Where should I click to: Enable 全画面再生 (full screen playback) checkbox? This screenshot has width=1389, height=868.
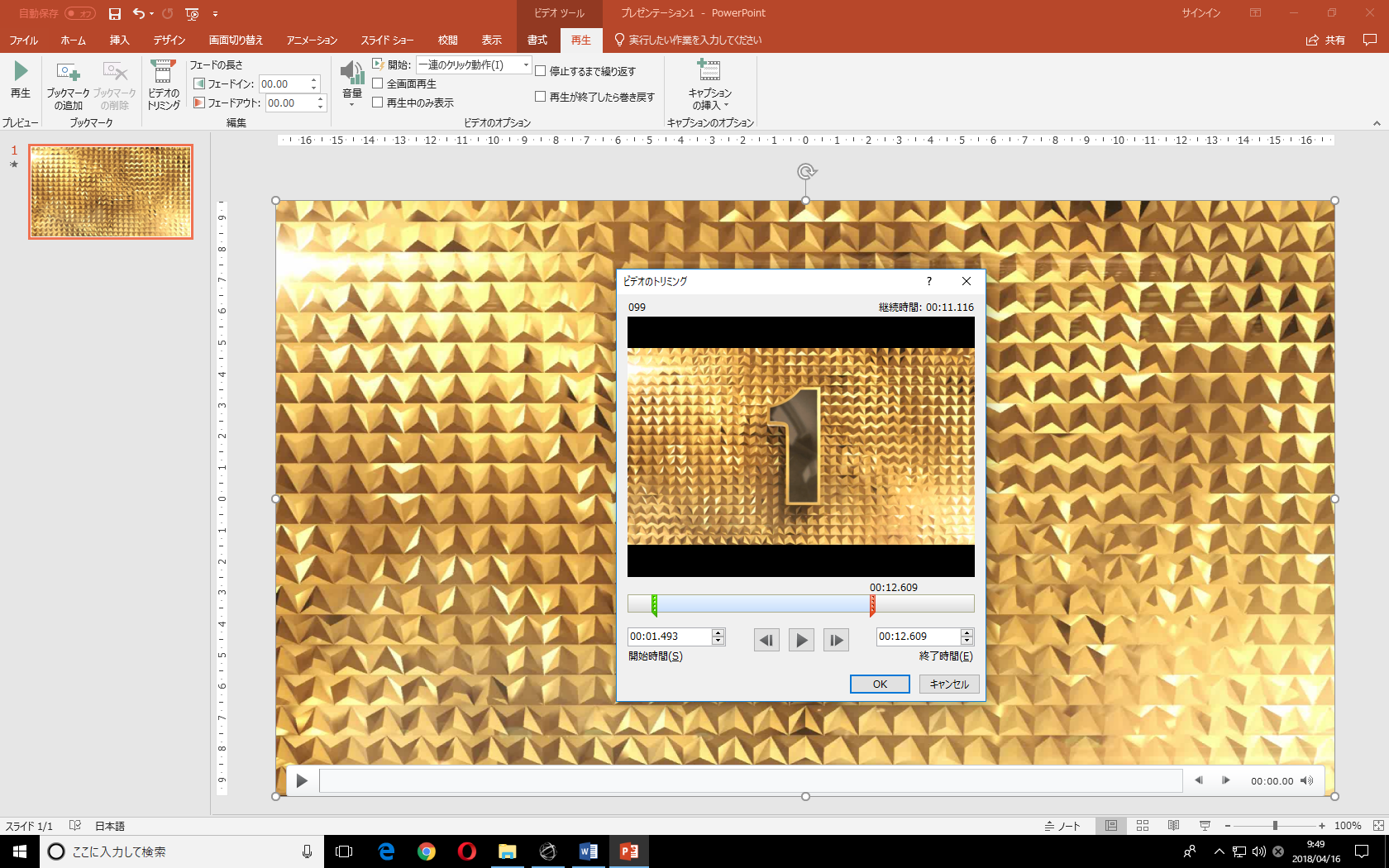(378, 83)
